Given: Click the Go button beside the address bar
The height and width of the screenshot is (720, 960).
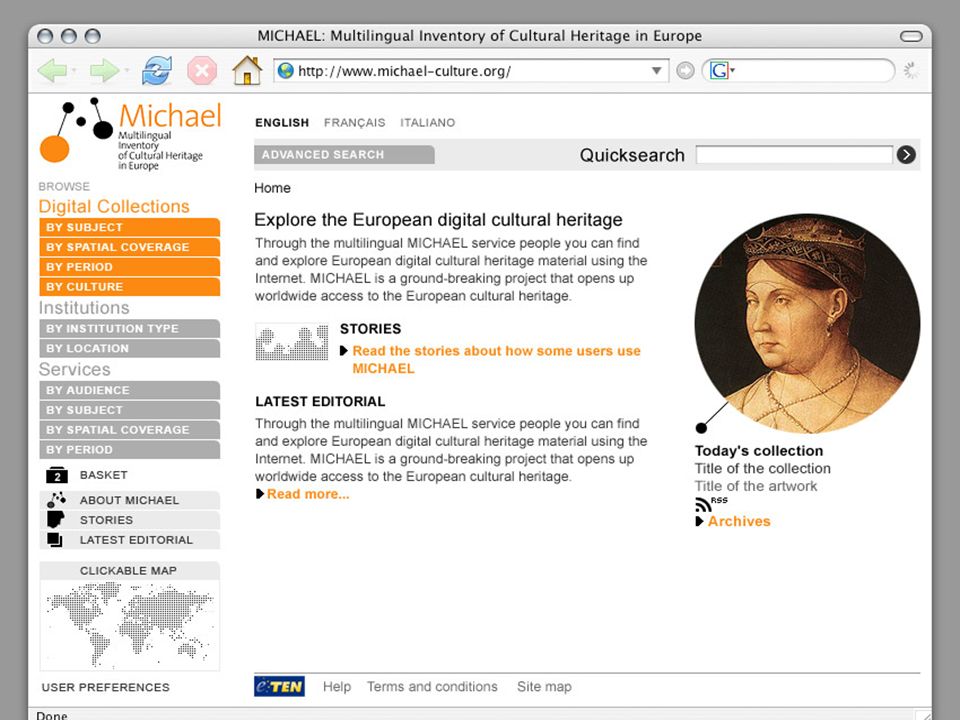Looking at the screenshot, I should point(685,71).
